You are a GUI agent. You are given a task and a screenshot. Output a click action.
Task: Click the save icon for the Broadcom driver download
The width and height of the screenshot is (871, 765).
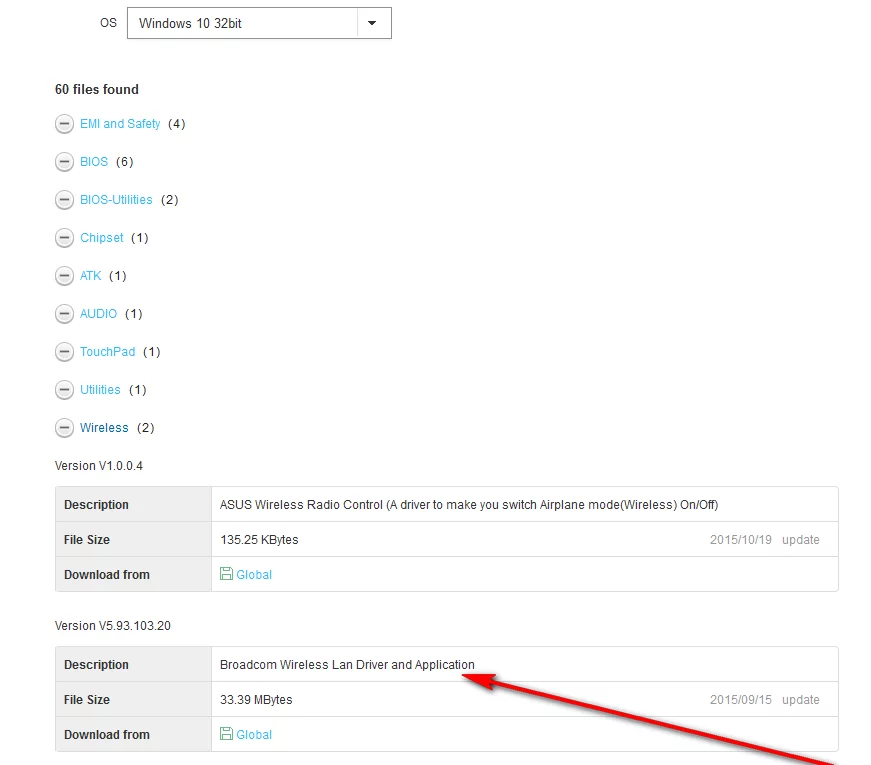(x=226, y=734)
